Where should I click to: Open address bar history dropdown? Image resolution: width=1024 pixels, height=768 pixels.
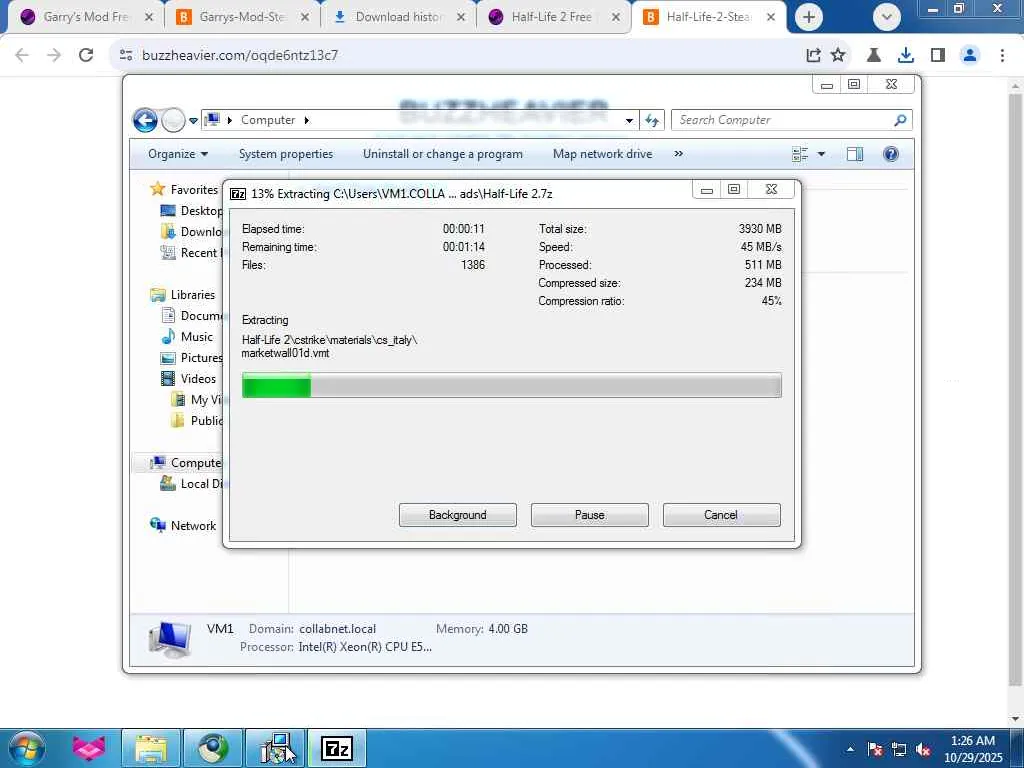629,120
